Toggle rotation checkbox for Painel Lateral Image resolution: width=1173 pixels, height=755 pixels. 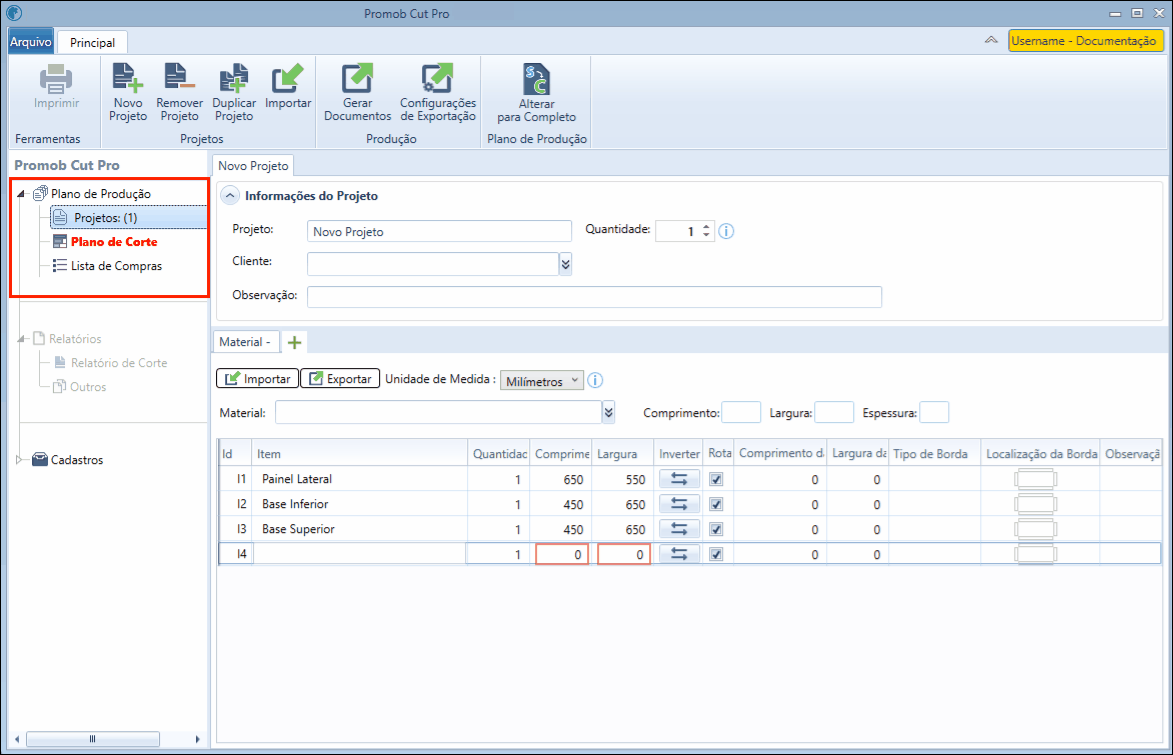716,479
